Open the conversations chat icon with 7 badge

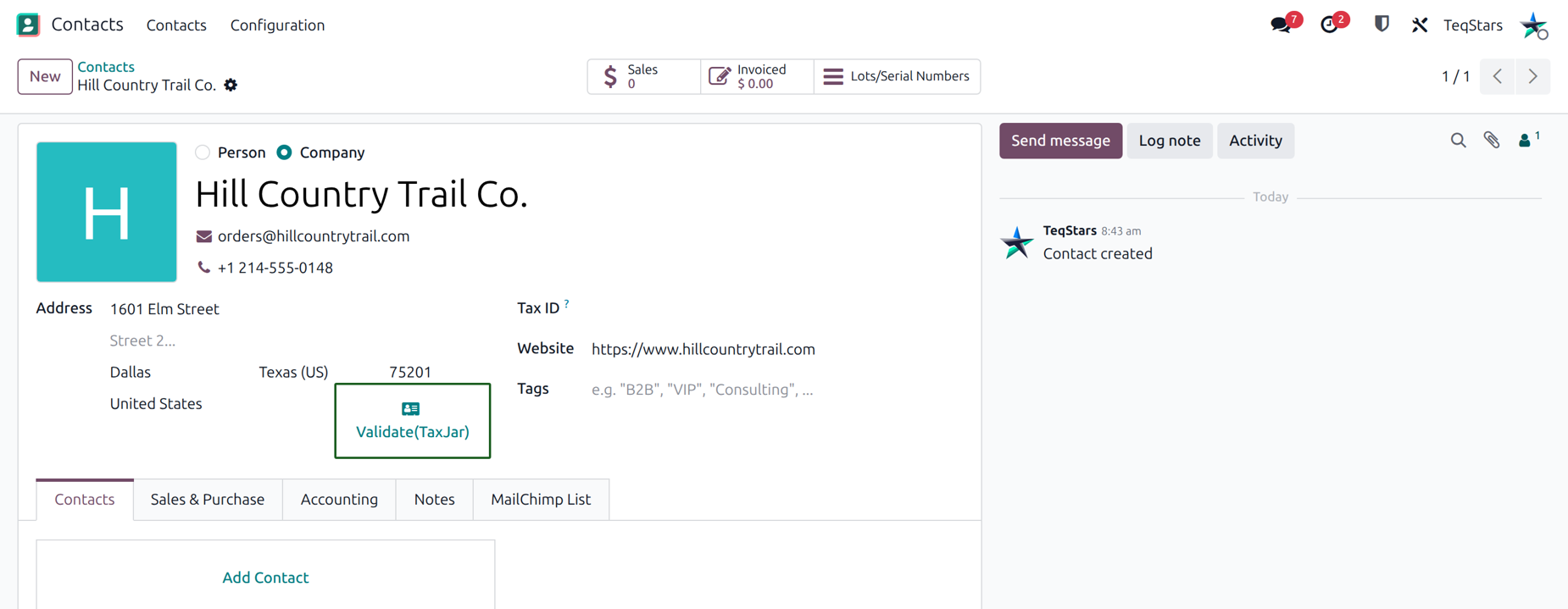(1281, 25)
